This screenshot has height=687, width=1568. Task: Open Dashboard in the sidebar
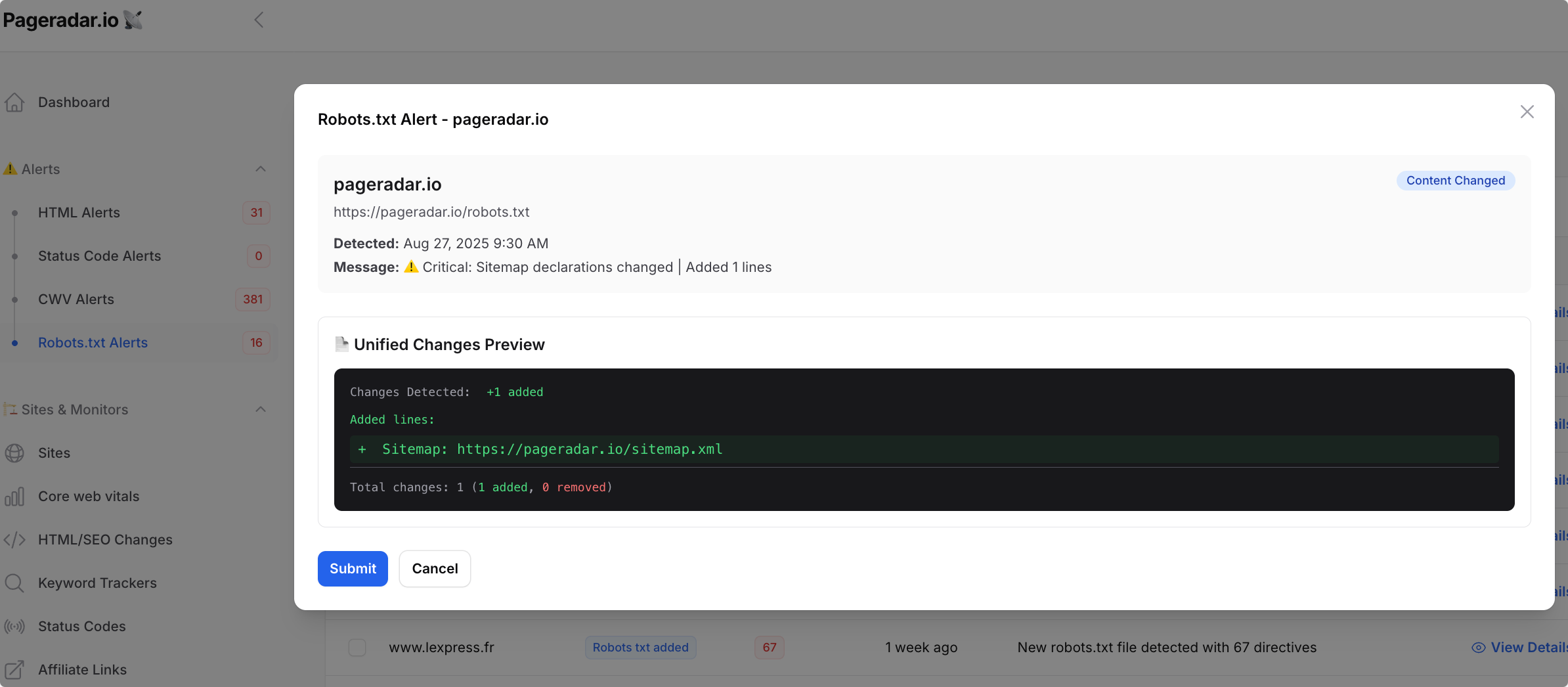point(74,102)
